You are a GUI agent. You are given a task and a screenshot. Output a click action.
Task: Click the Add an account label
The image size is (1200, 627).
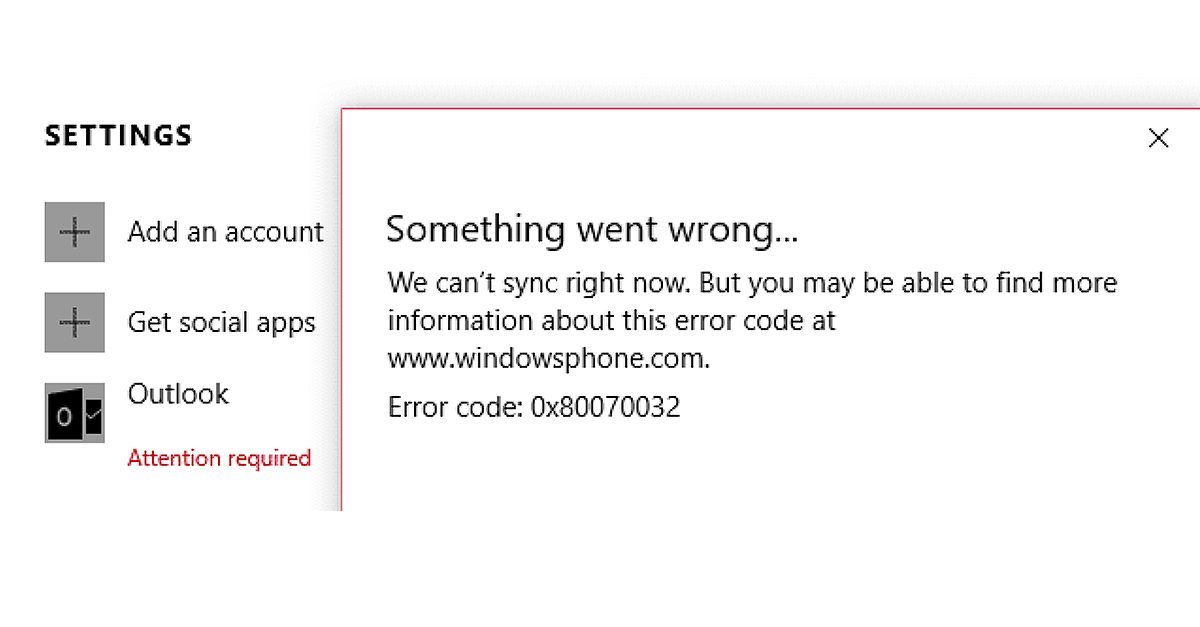(225, 231)
